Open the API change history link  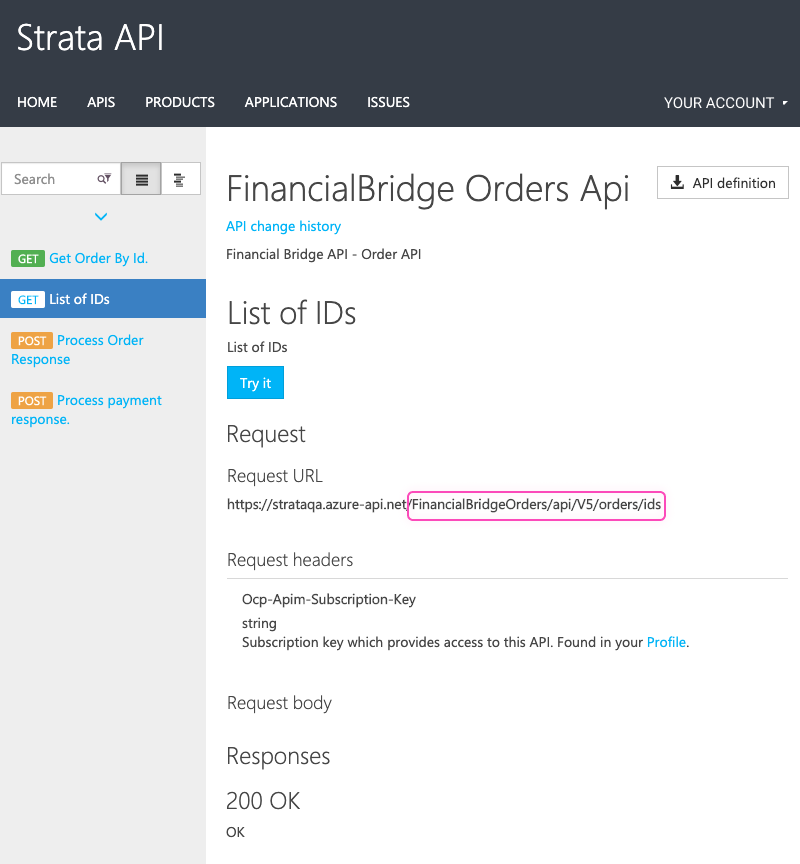(284, 226)
